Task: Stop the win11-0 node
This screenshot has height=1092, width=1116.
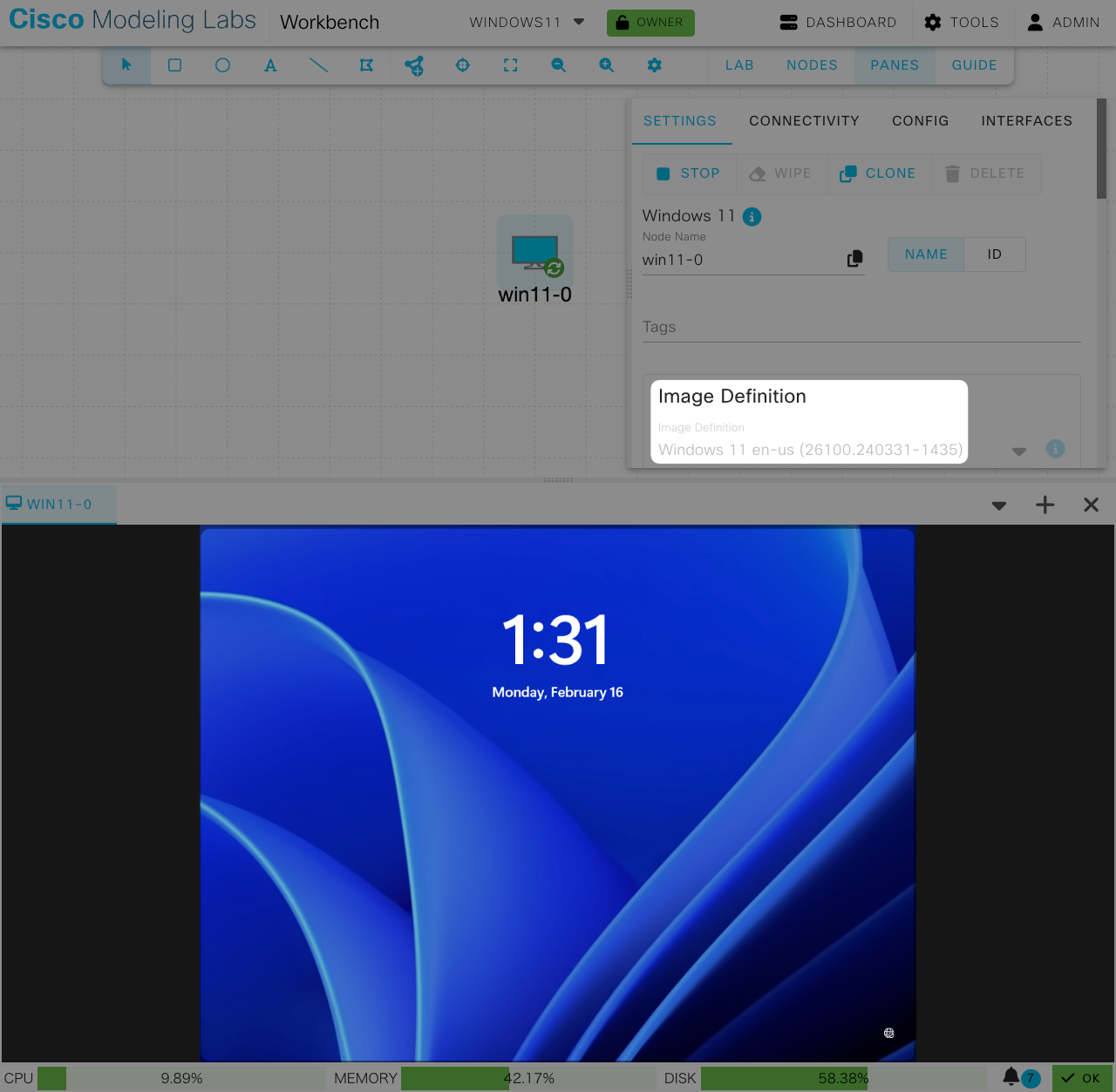Action: (x=689, y=173)
